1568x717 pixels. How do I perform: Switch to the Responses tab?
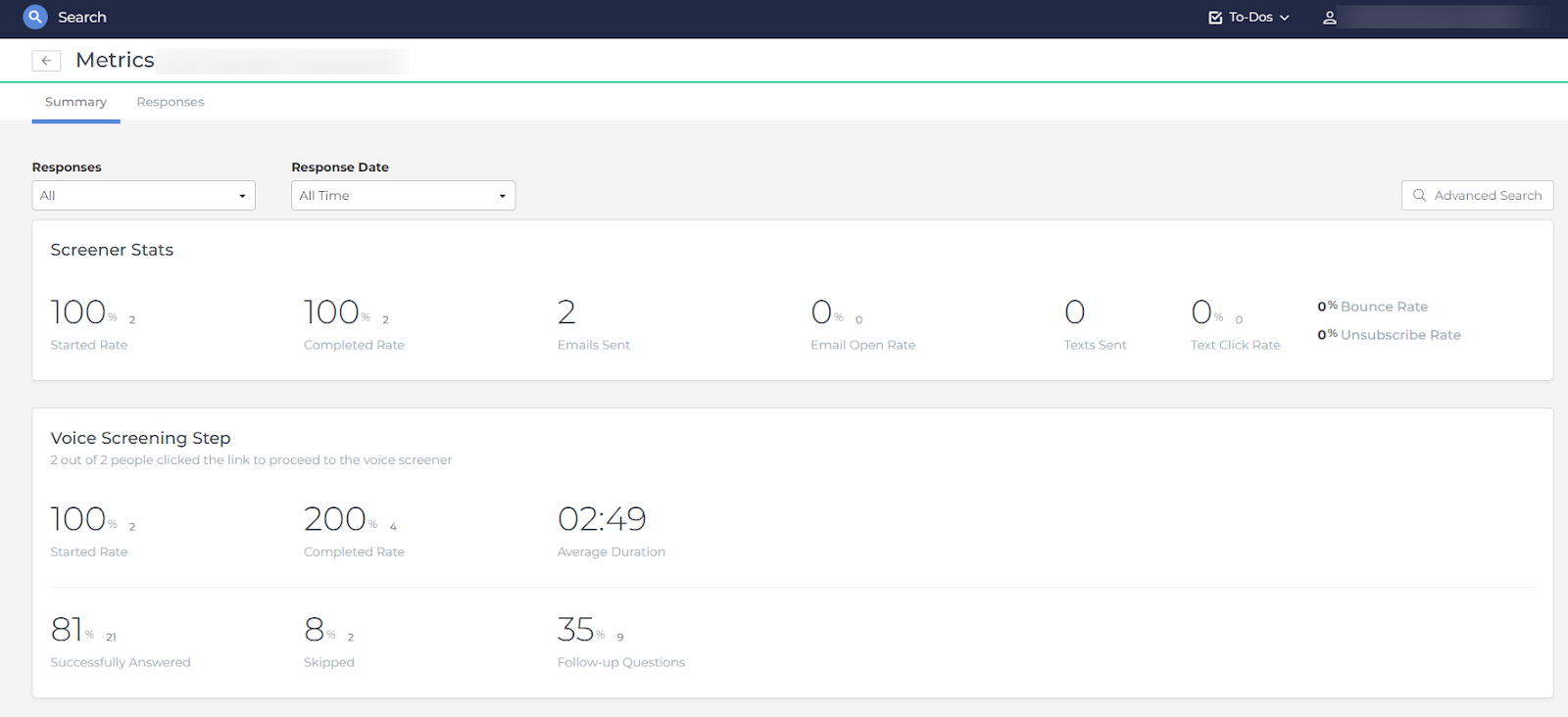point(171,102)
